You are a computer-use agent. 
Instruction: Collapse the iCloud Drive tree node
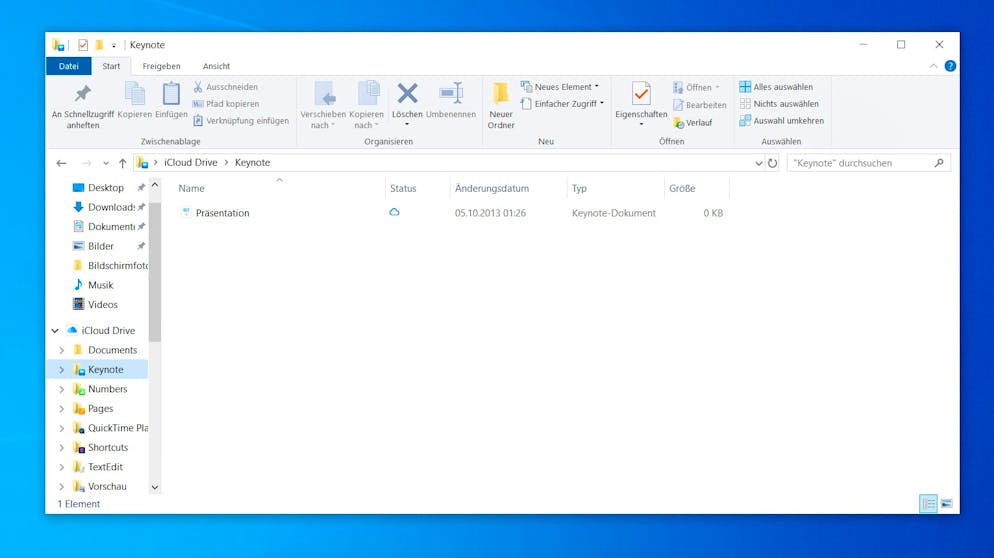[x=55, y=330]
